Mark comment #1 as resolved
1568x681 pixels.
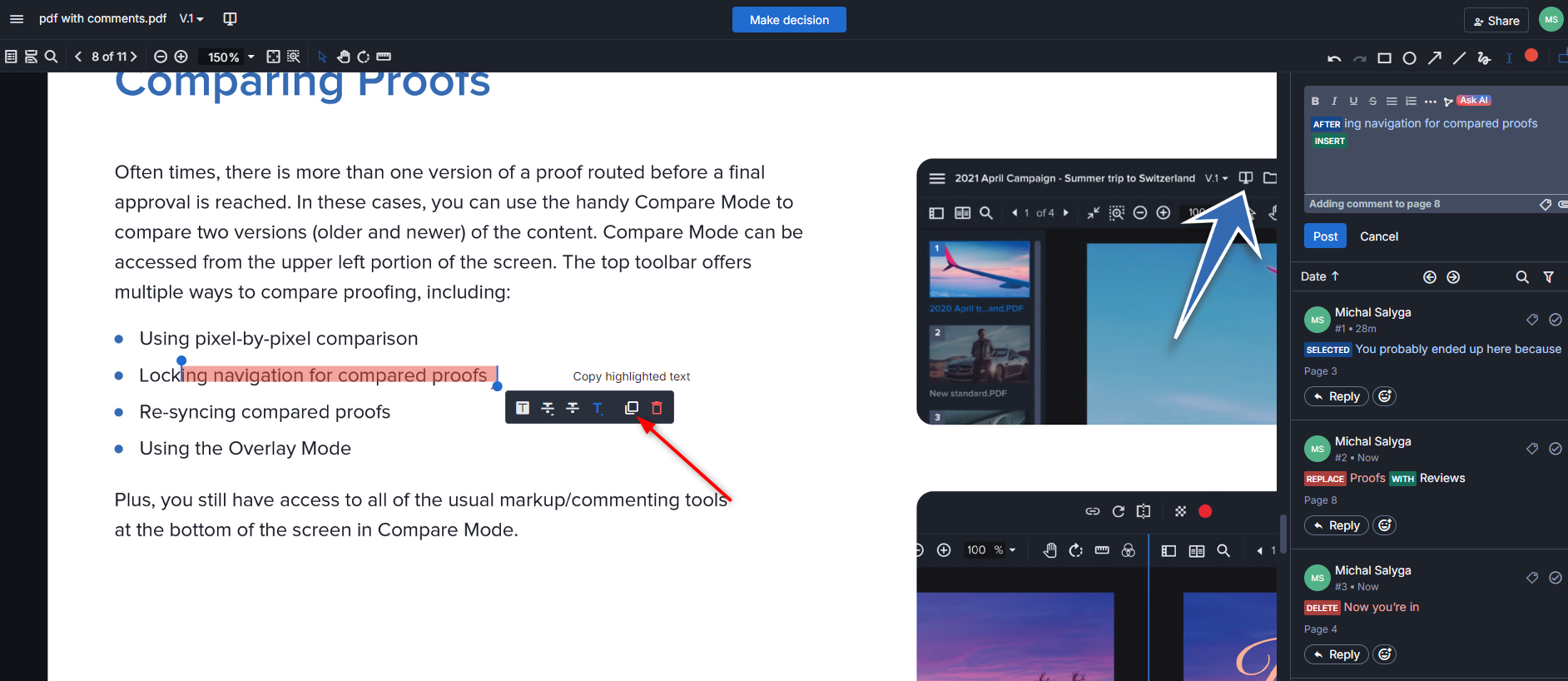point(1555,320)
